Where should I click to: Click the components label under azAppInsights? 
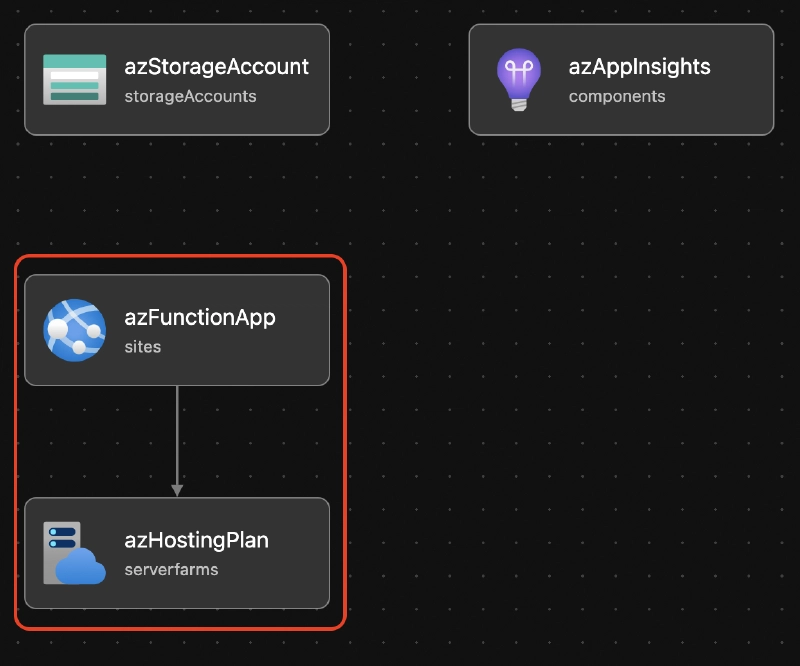618,96
